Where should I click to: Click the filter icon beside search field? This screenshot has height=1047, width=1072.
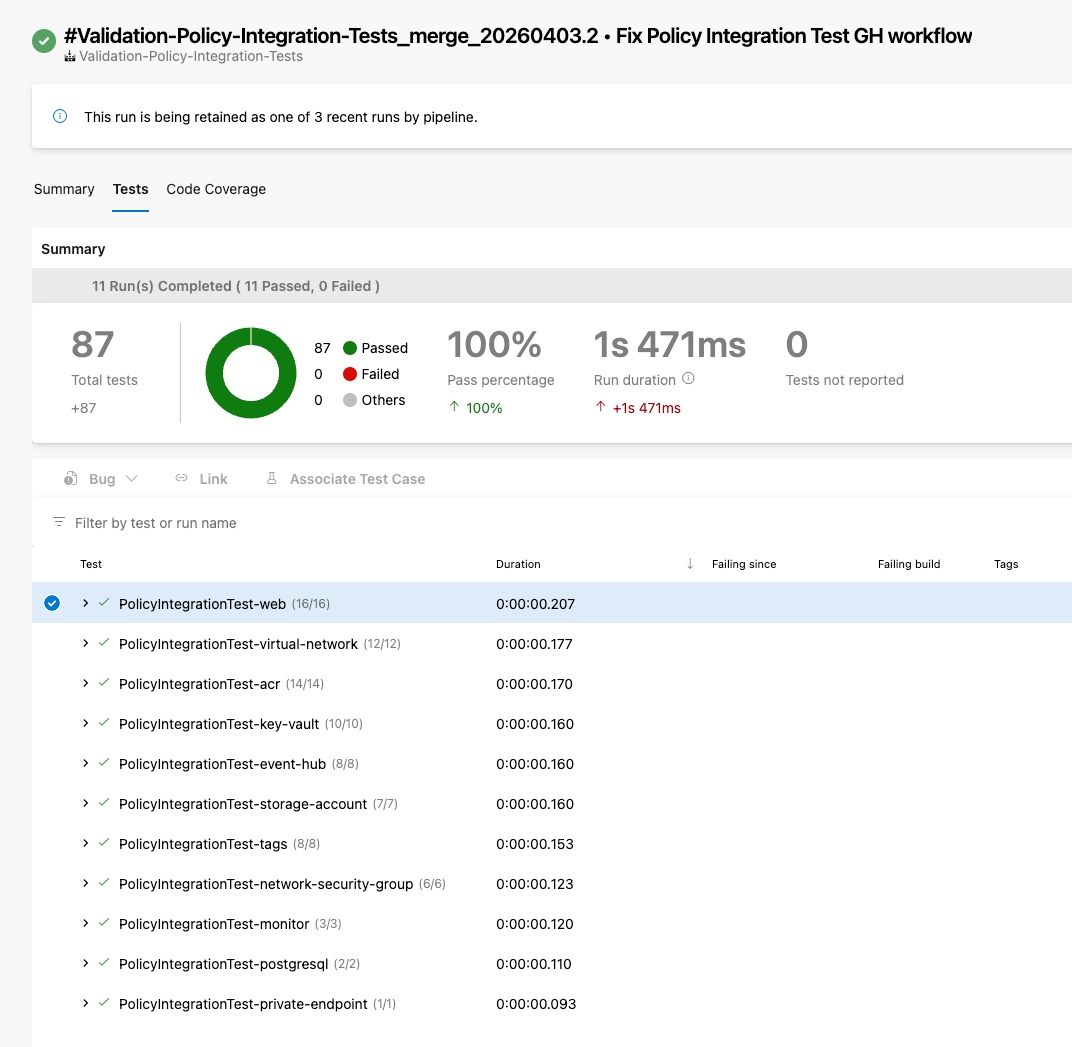59,523
